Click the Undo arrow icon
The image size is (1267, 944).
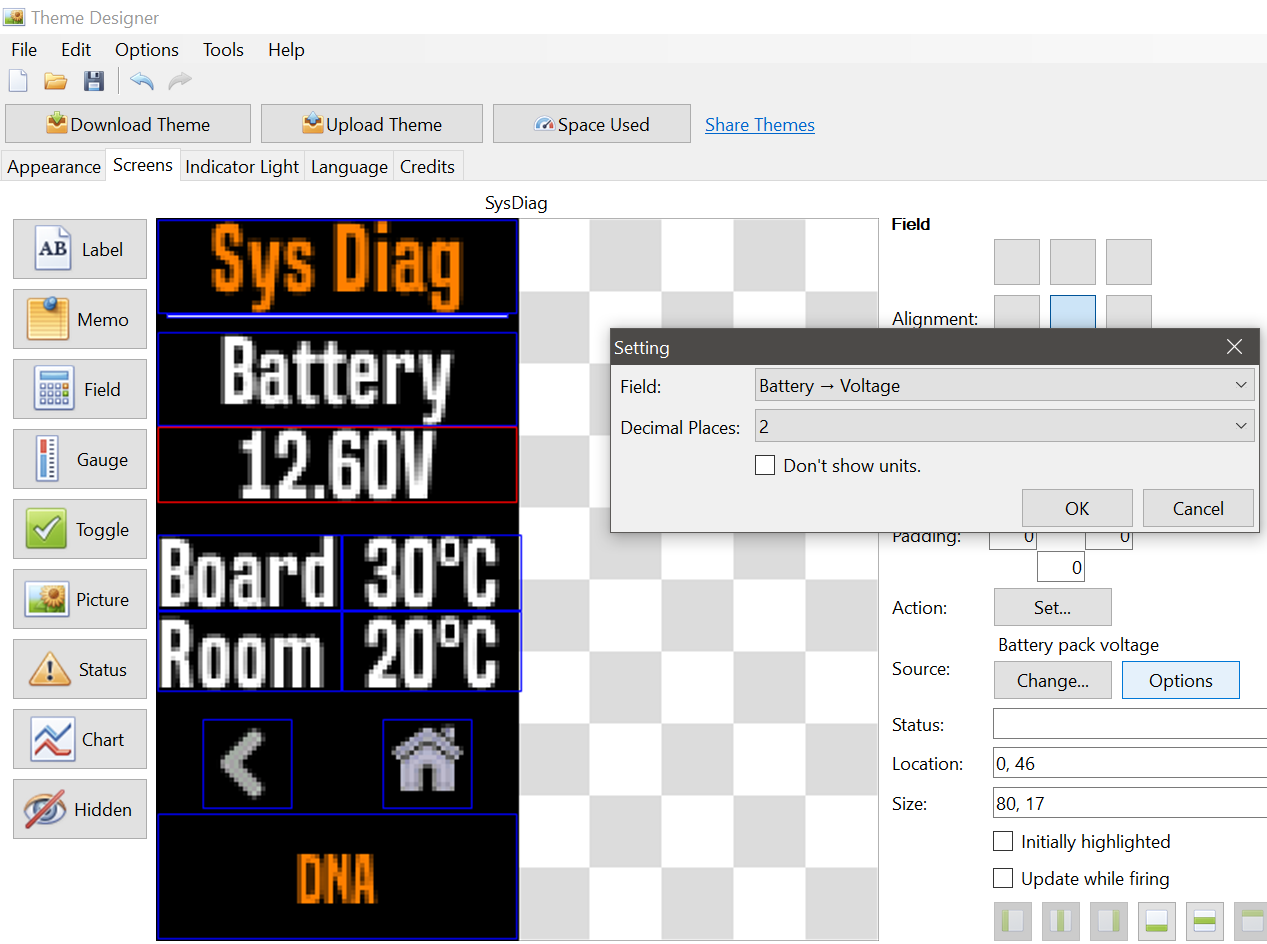coord(142,82)
